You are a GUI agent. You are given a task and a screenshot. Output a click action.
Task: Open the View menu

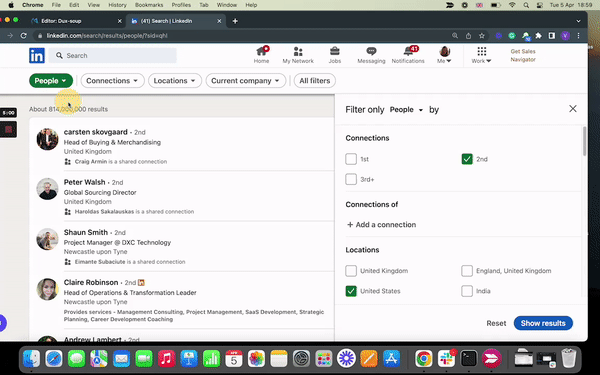click(93, 5)
